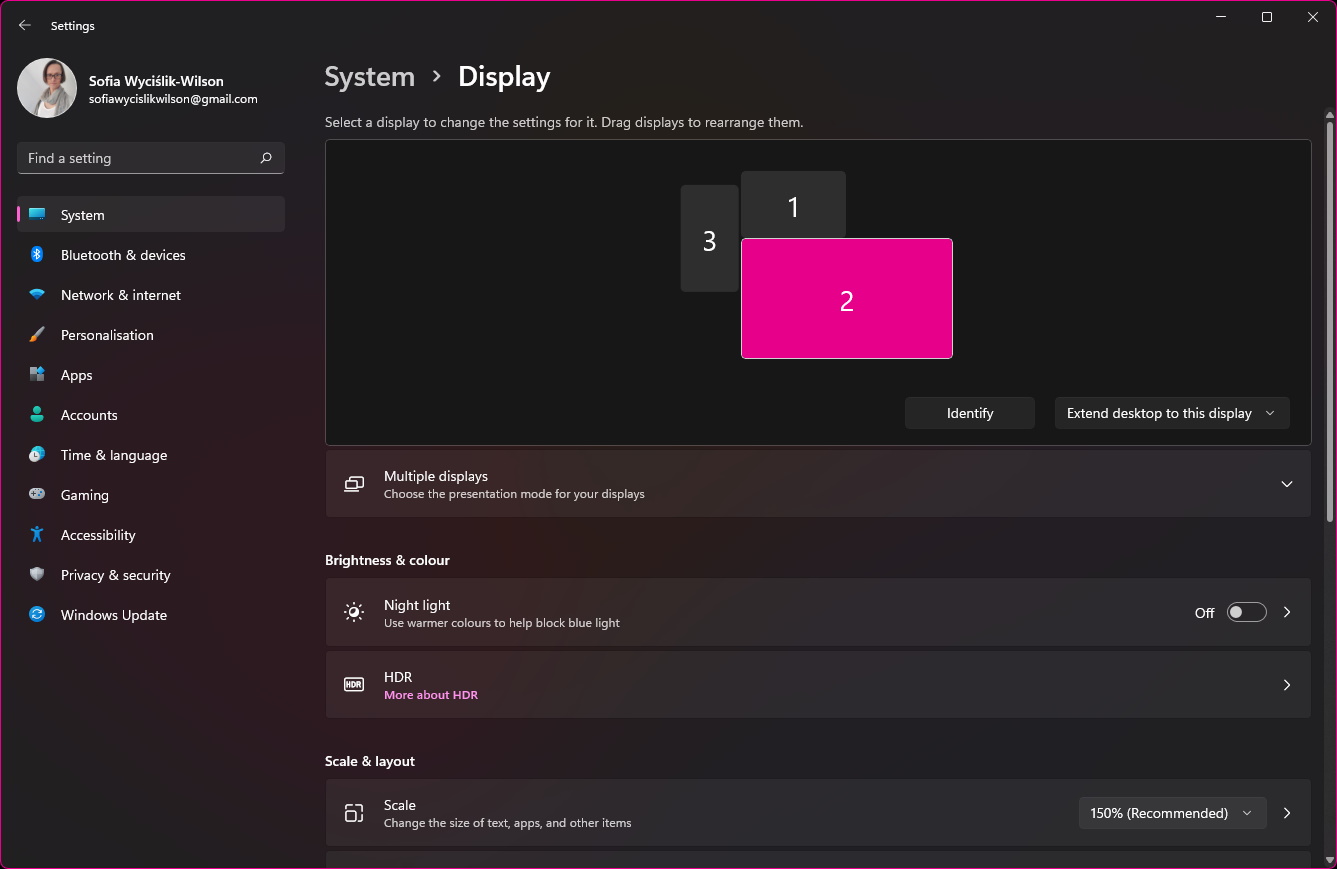Open Accessibility settings

(x=37, y=535)
